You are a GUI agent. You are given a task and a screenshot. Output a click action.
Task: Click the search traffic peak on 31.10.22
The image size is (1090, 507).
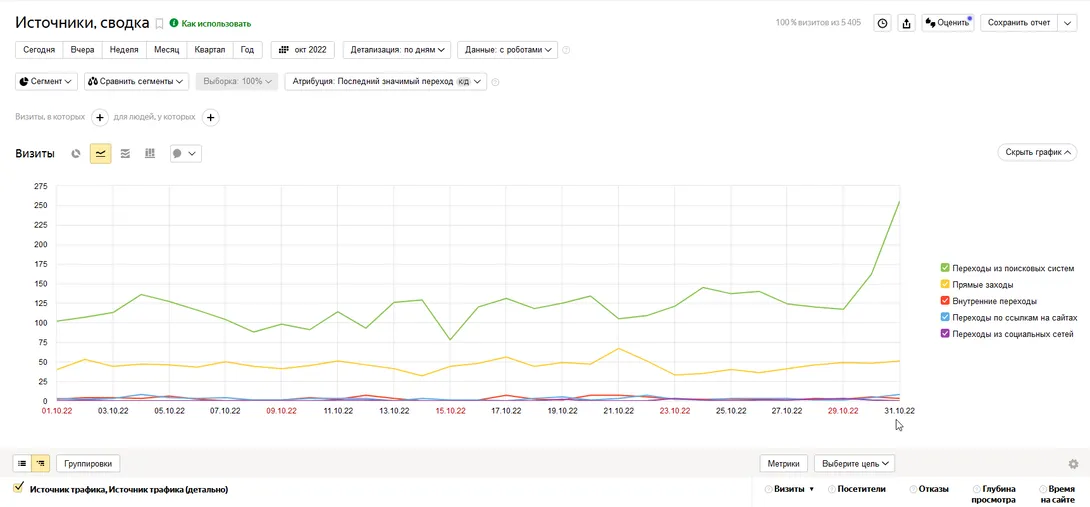click(x=899, y=202)
